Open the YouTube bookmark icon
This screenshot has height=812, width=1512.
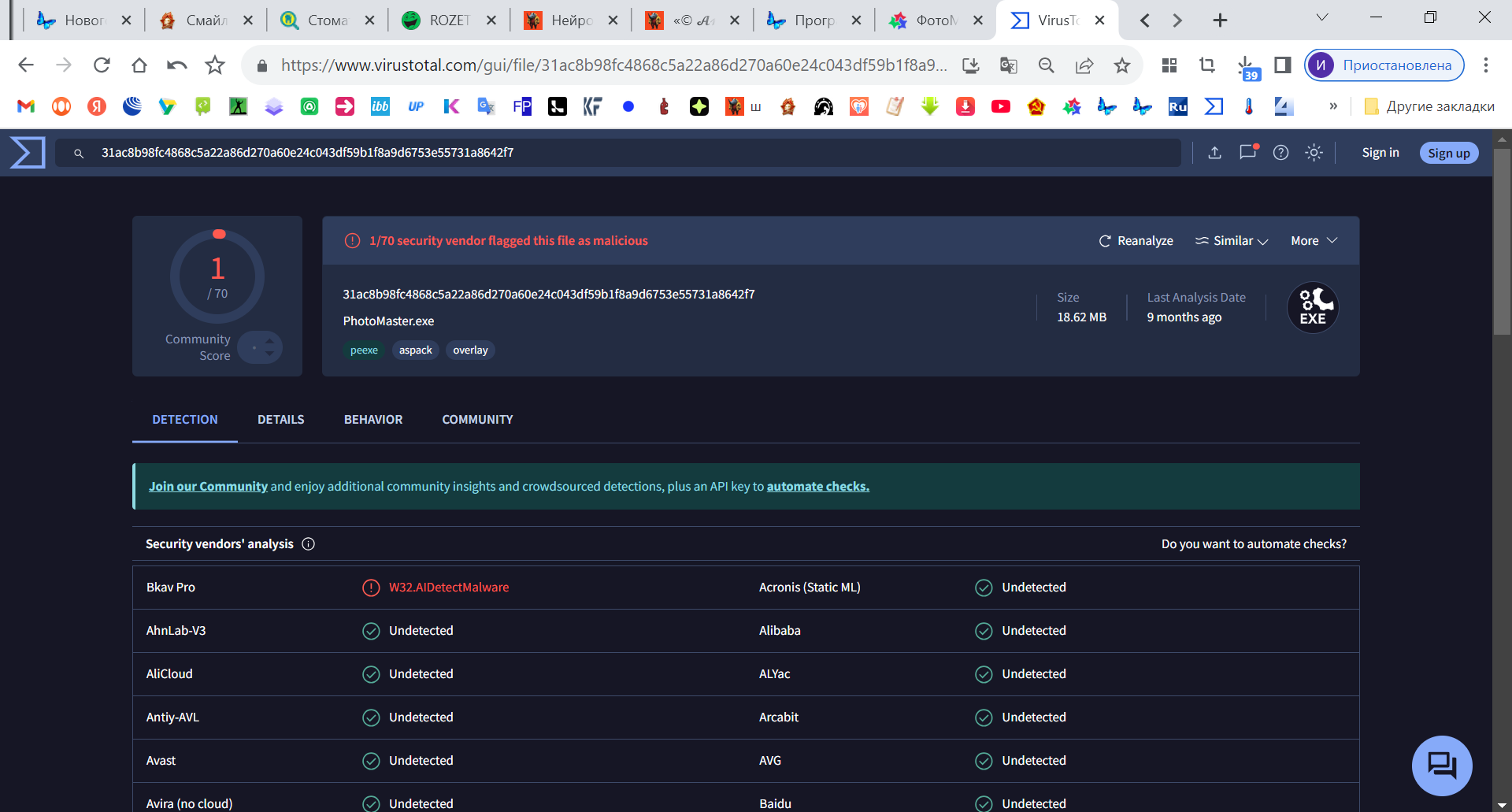pyautogui.click(x=1001, y=106)
